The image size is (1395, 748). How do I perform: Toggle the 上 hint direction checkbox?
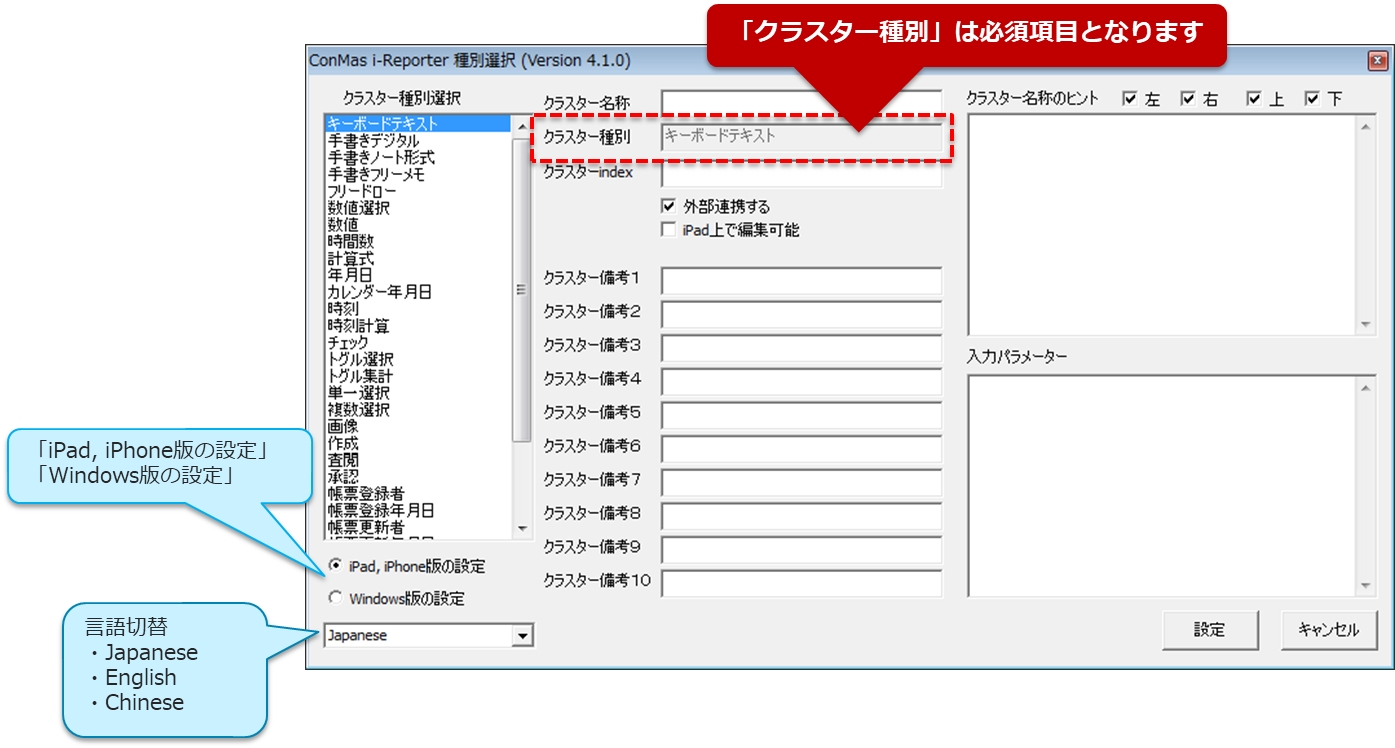point(1254,99)
